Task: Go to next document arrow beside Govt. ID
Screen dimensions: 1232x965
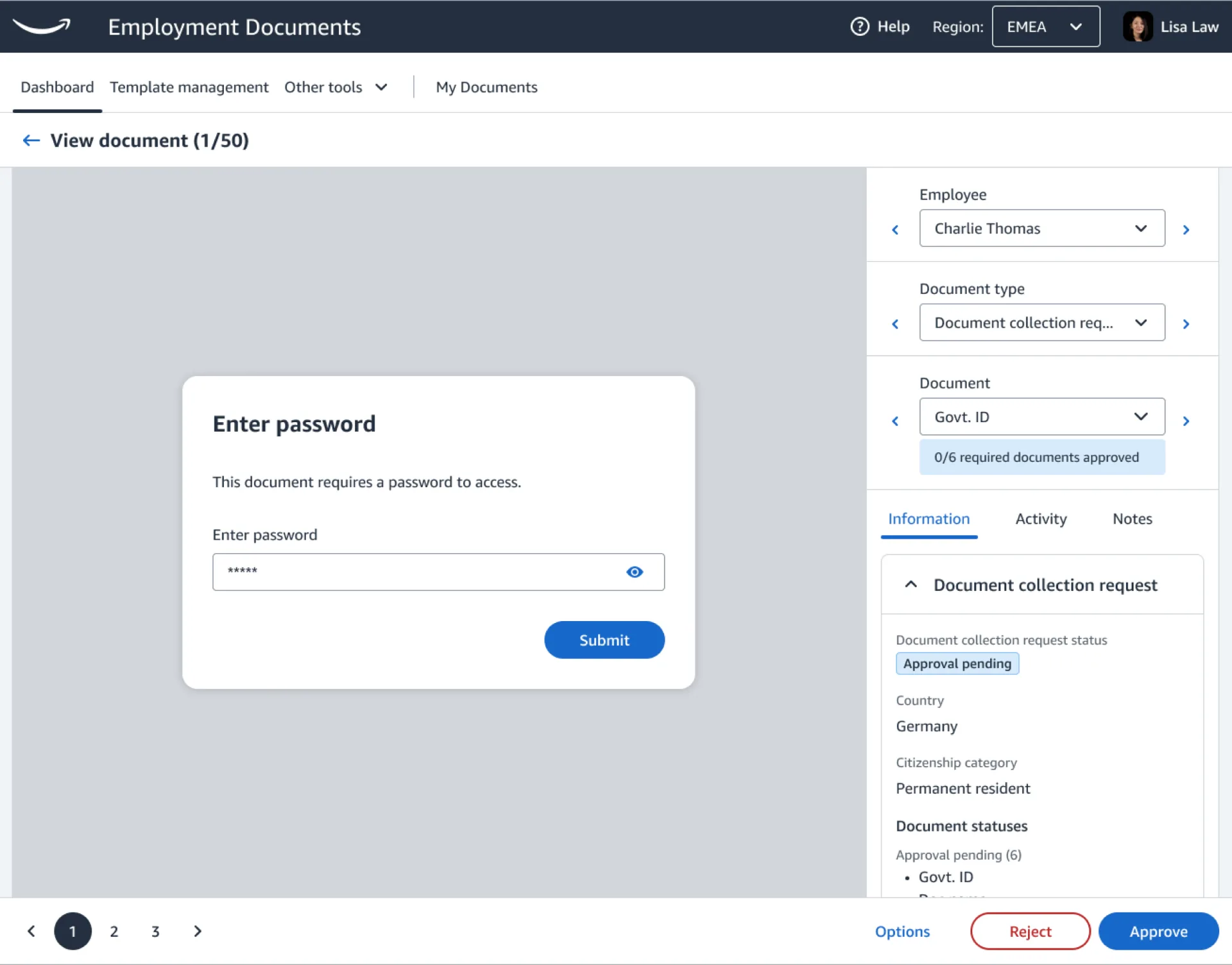Action: pyautogui.click(x=1186, y=420)
